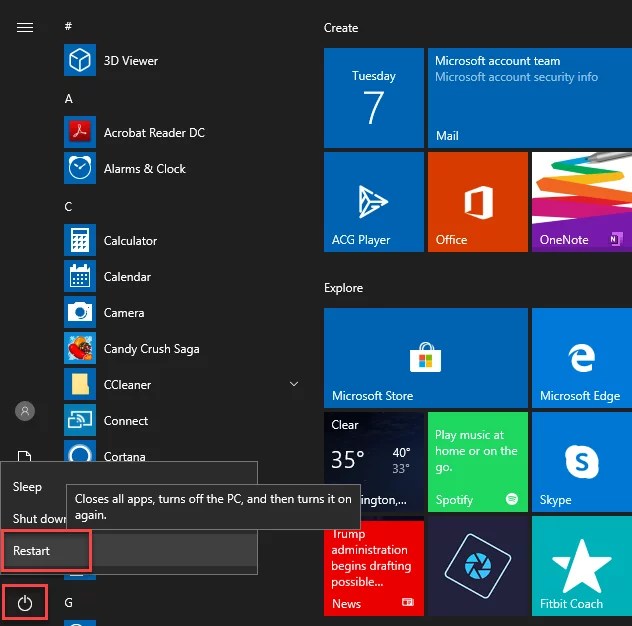This screenshot has width=632, height=626.
Task: Click the Power button icon
Action: click(x=25, y=603)
